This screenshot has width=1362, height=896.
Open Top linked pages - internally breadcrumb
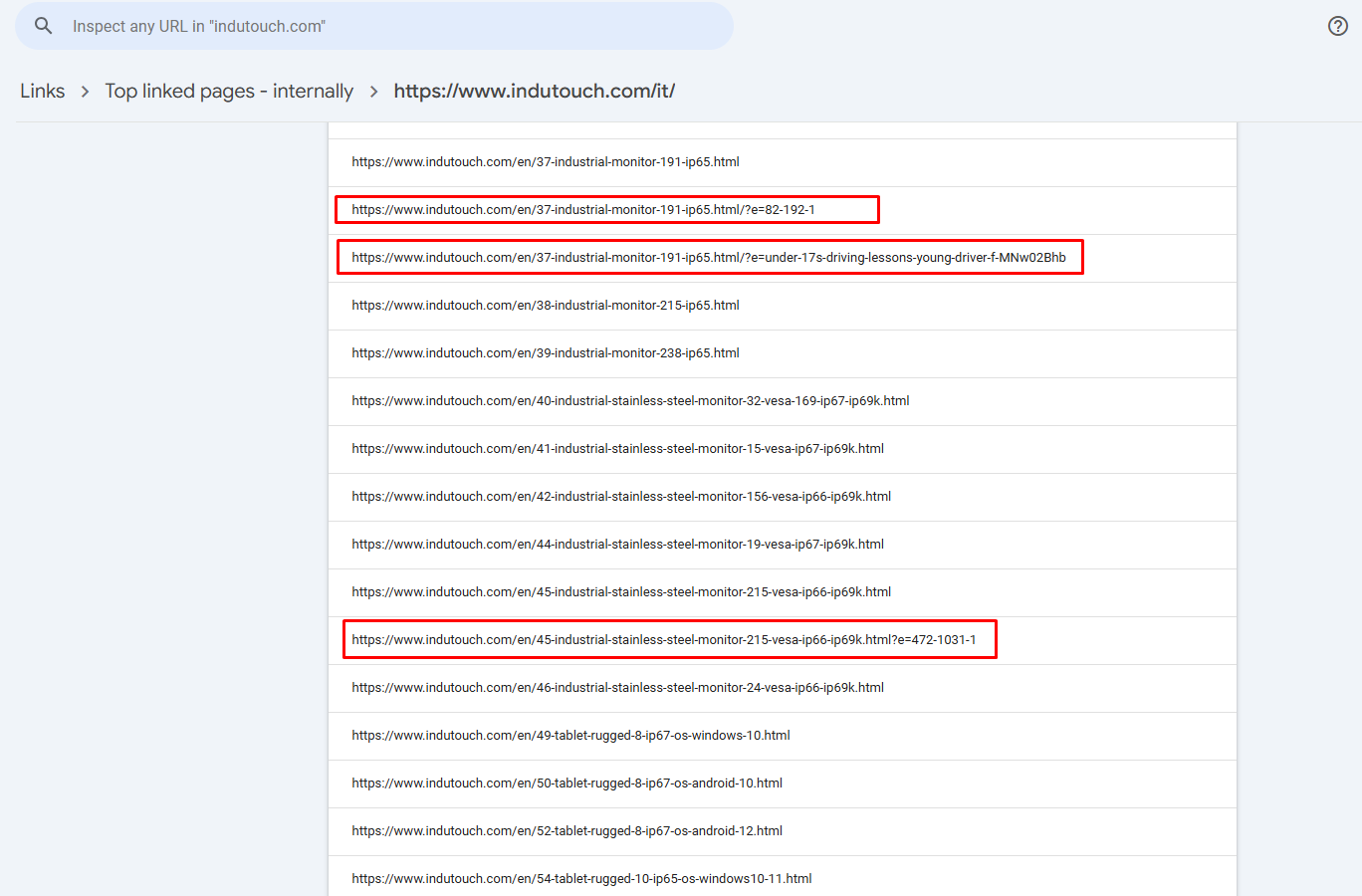tap(229, 91)
